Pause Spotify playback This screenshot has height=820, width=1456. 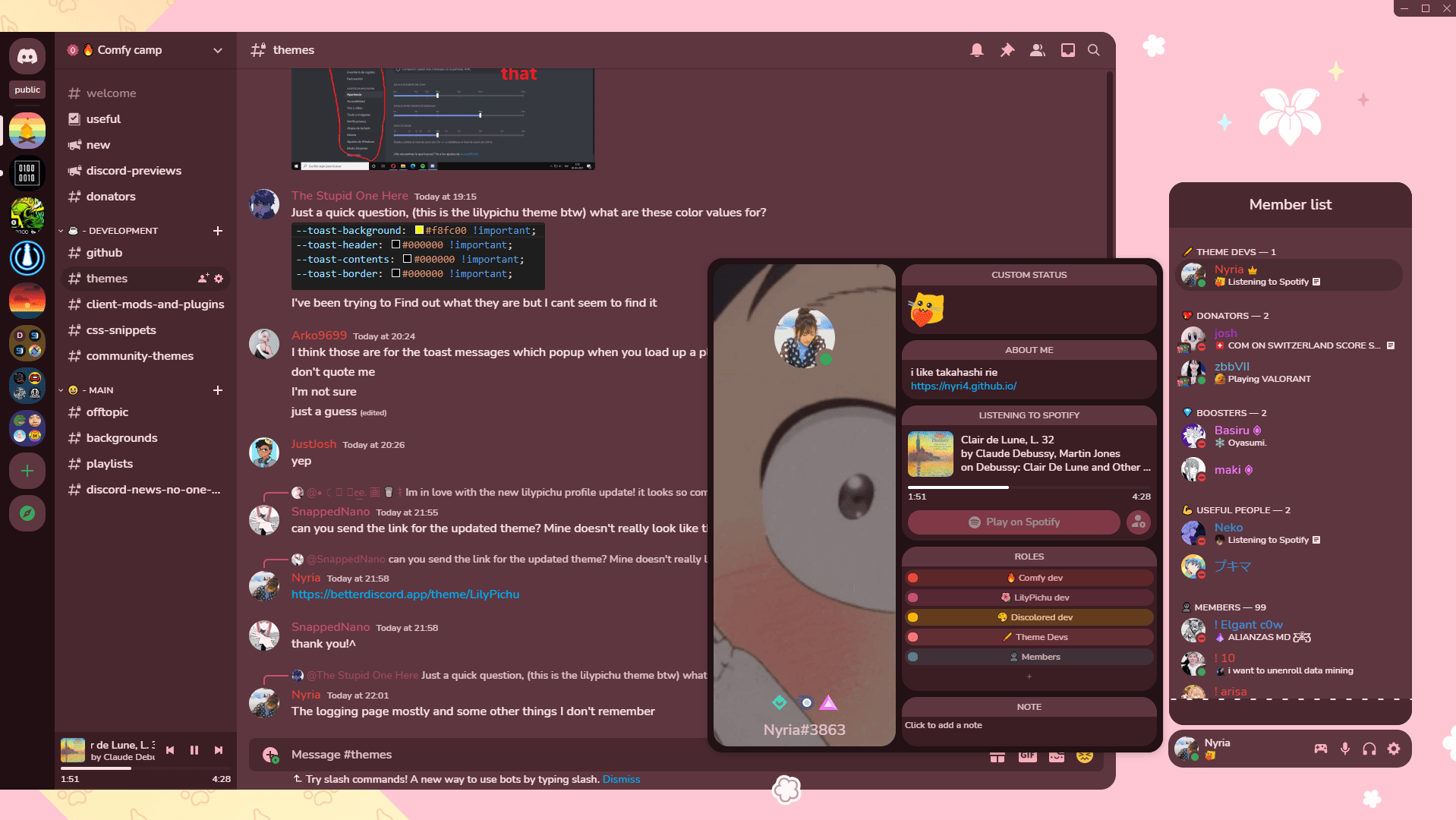194,750
